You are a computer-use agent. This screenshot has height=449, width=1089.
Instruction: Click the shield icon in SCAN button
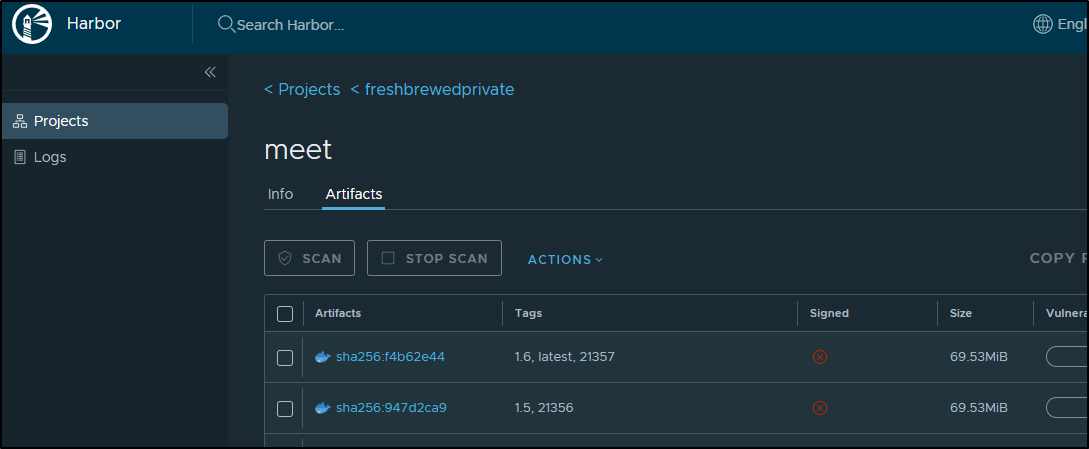tap(285, 258)
